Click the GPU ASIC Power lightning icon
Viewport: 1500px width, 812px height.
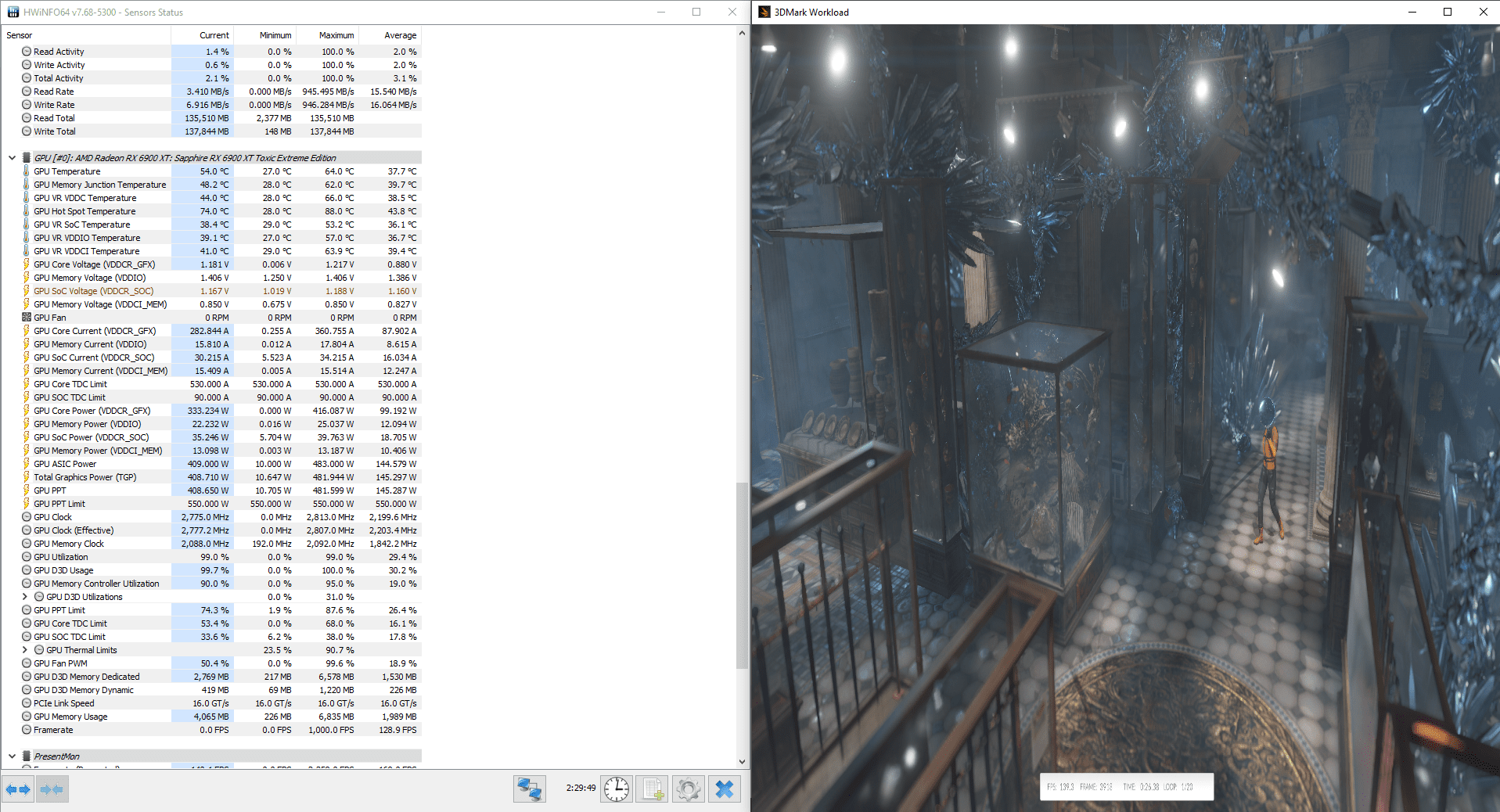(27, 464)
